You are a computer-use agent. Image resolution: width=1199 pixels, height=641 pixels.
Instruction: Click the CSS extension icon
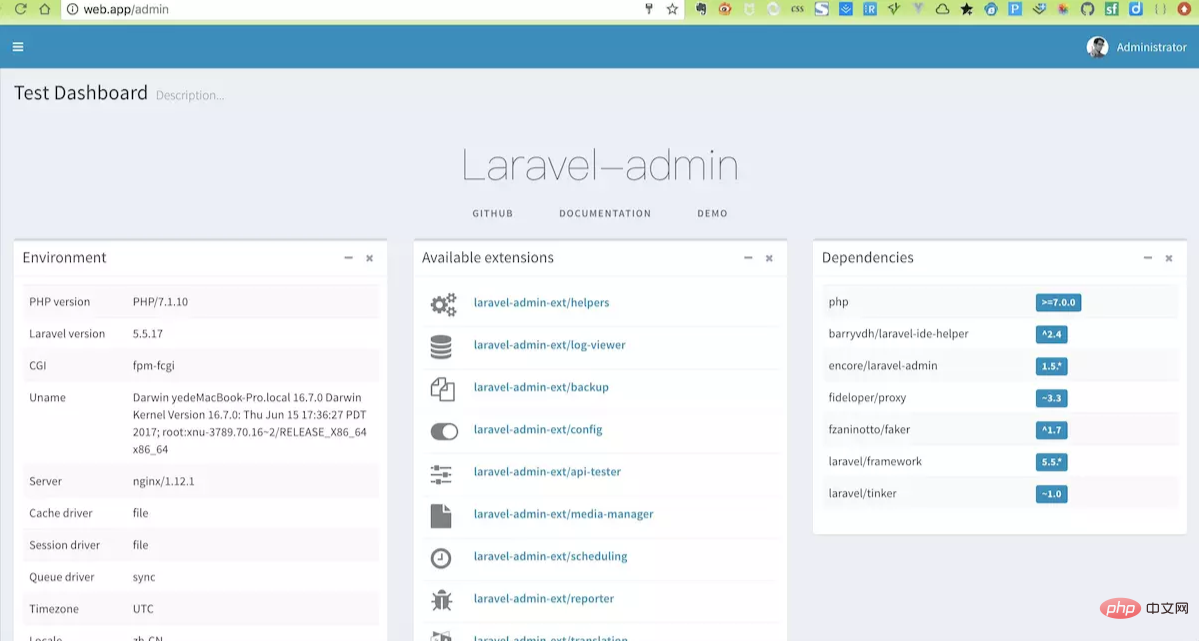(x=798, y=9)
